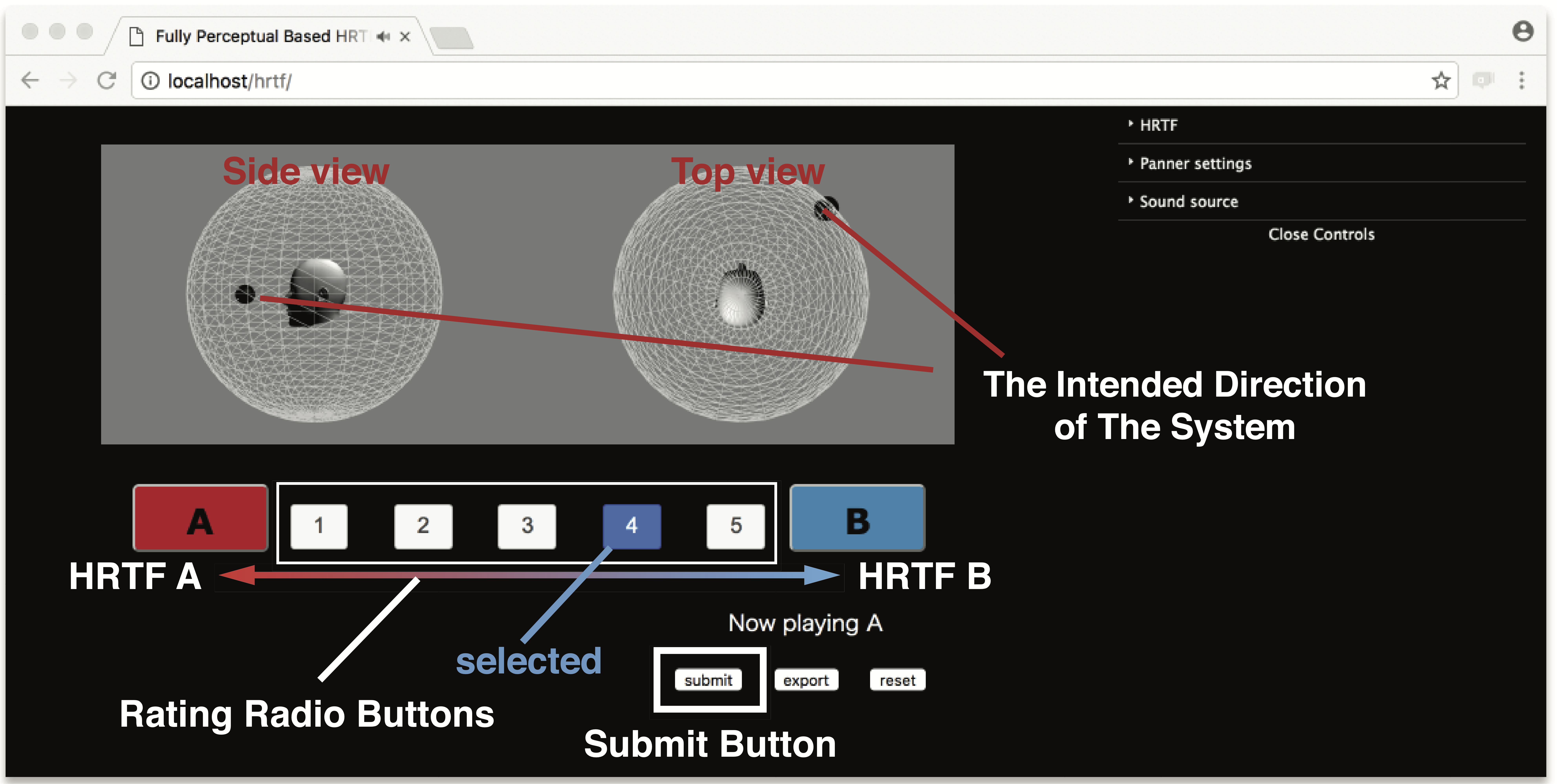
Task: Close the Fully Perceptual Based HRT tab
Action: [405, 37]
